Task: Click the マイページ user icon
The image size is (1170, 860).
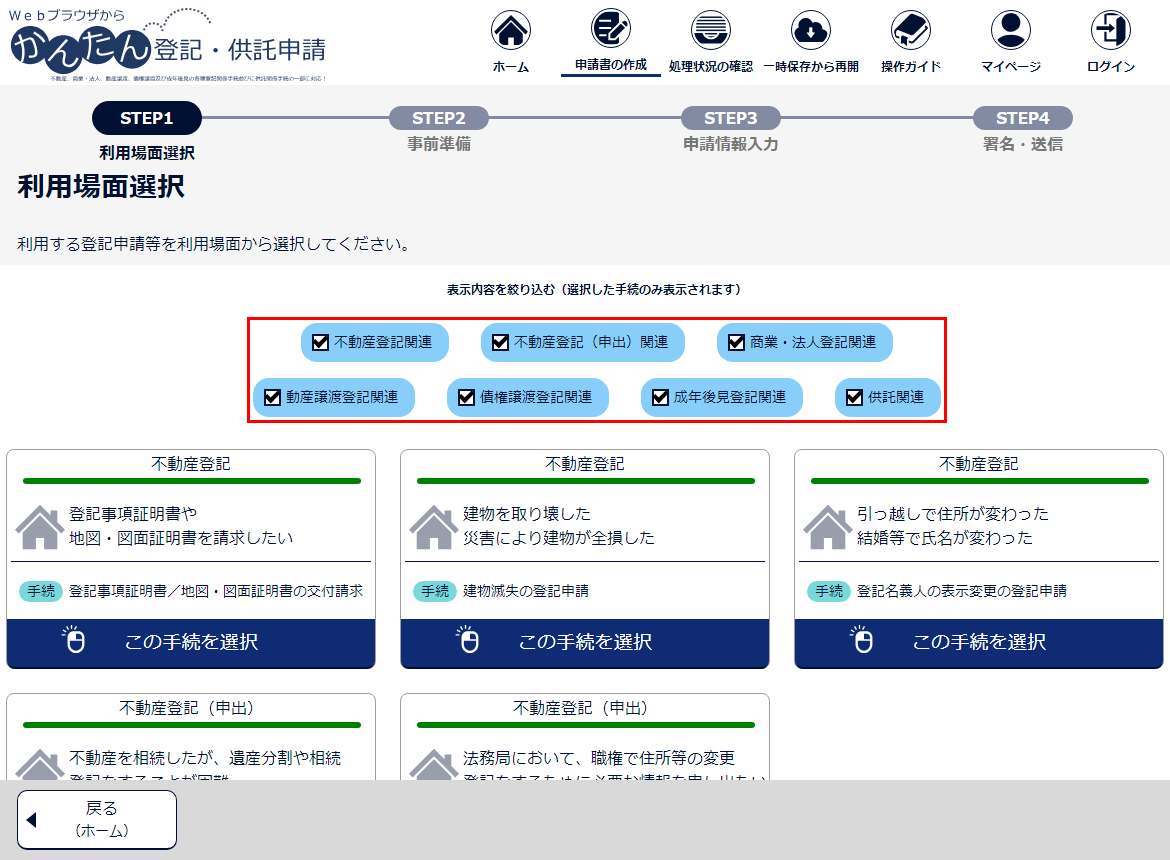Action: tap(1011, 31)
